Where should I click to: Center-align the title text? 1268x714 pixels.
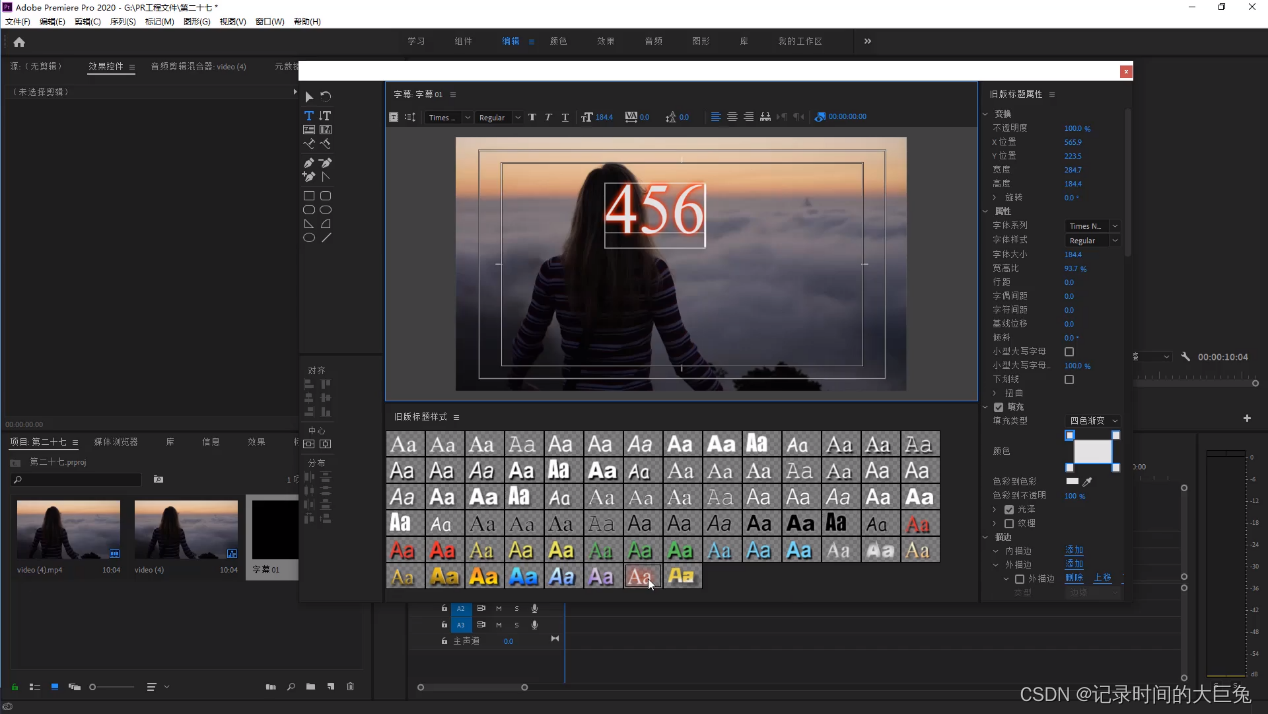[x=732, y=117]
